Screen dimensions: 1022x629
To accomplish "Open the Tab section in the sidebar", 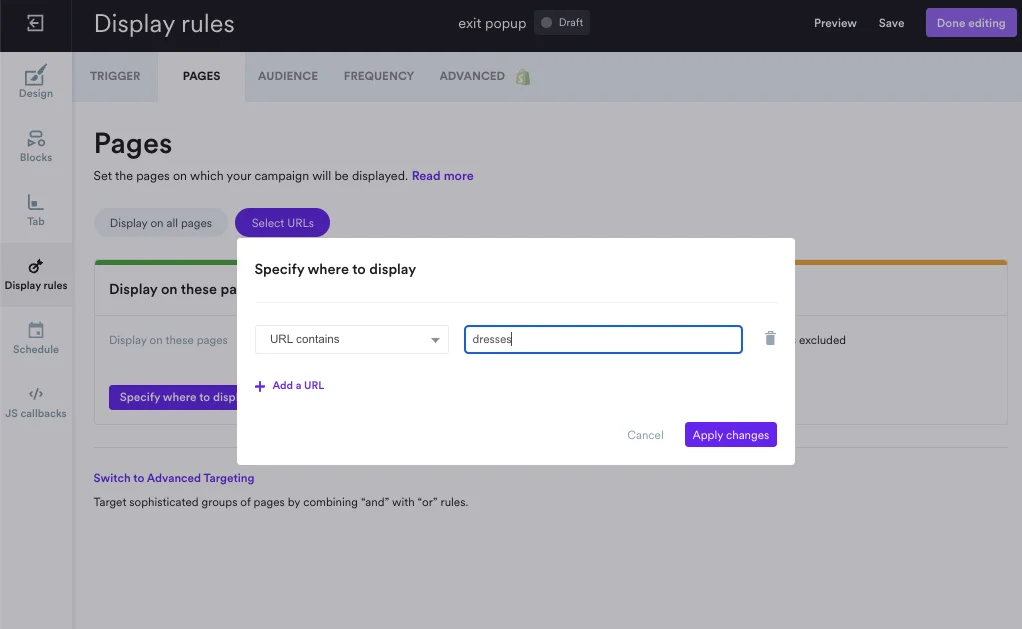I will (x=36, y=211).
